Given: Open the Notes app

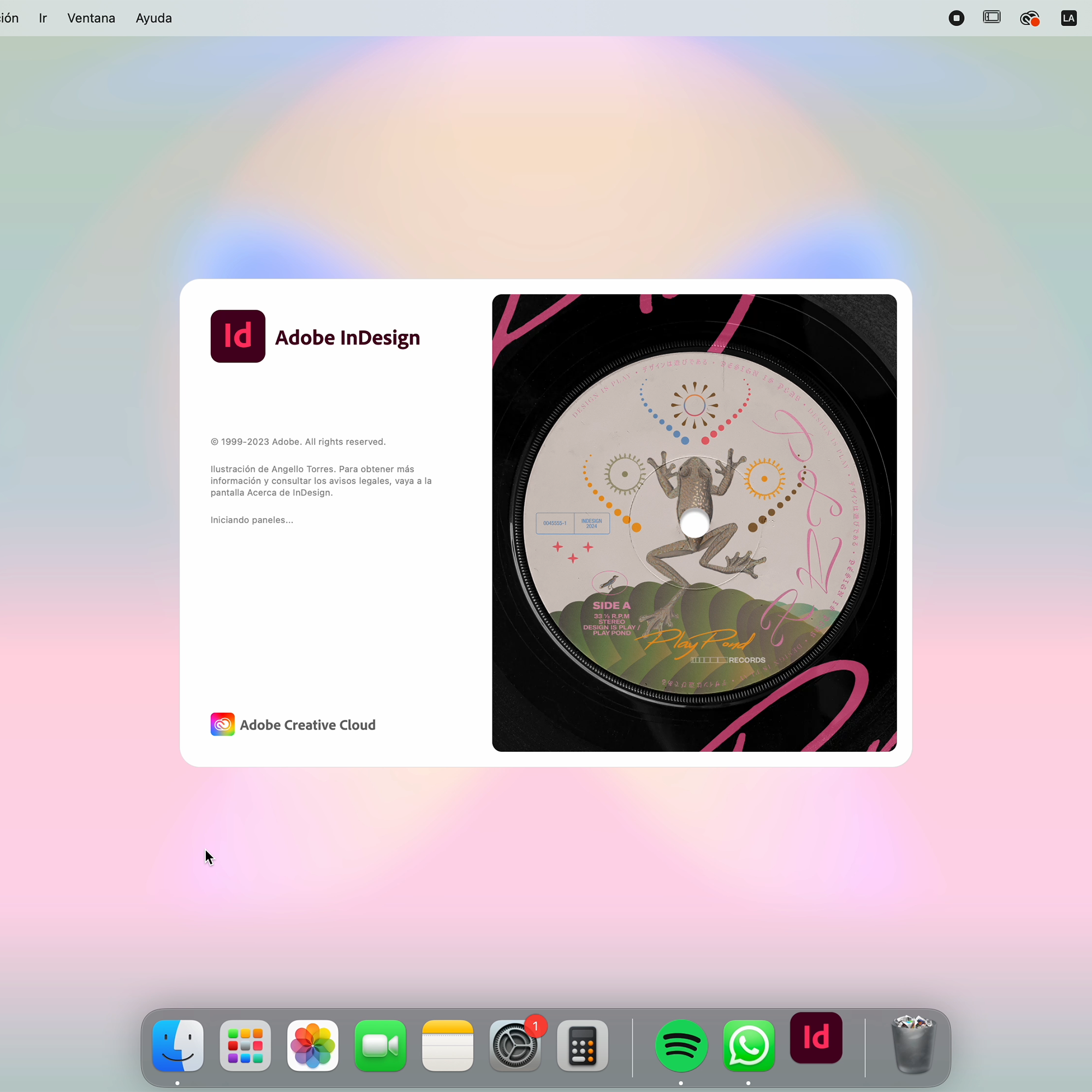Looking at the screenshot, I should click(x=447, y=1046).
